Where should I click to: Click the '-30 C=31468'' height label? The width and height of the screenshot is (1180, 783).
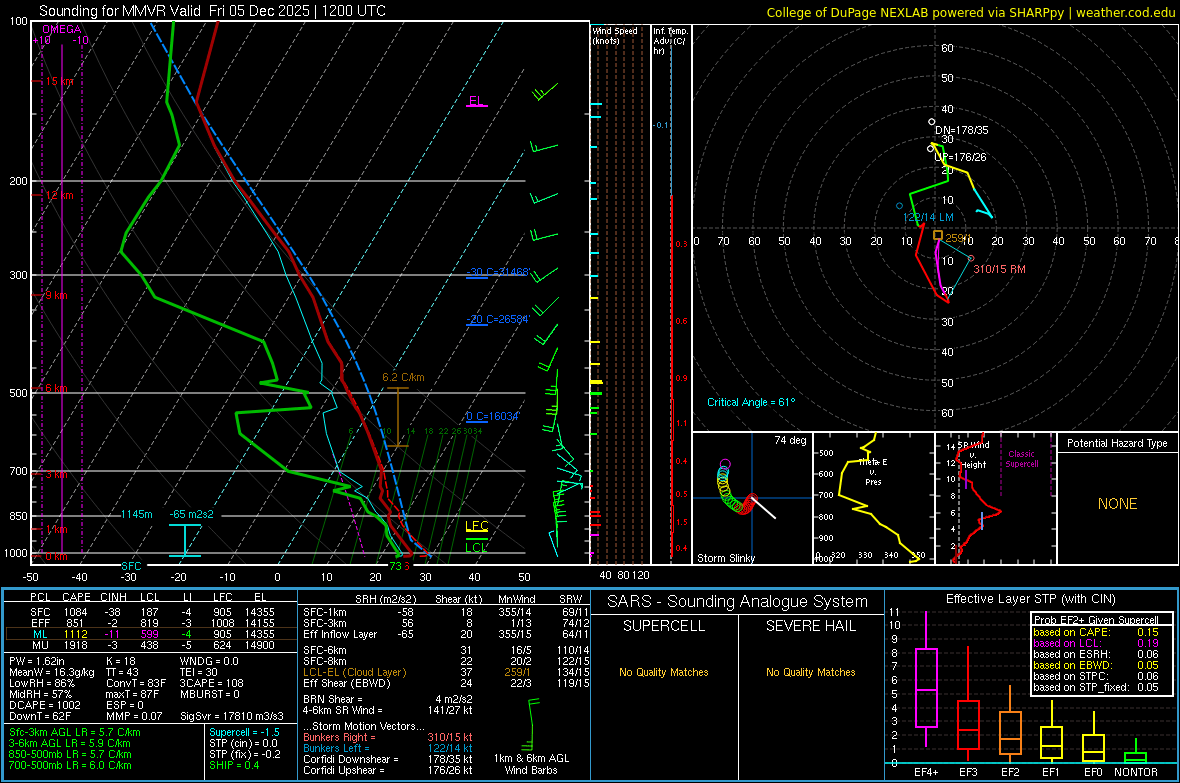tap(498, 272)
